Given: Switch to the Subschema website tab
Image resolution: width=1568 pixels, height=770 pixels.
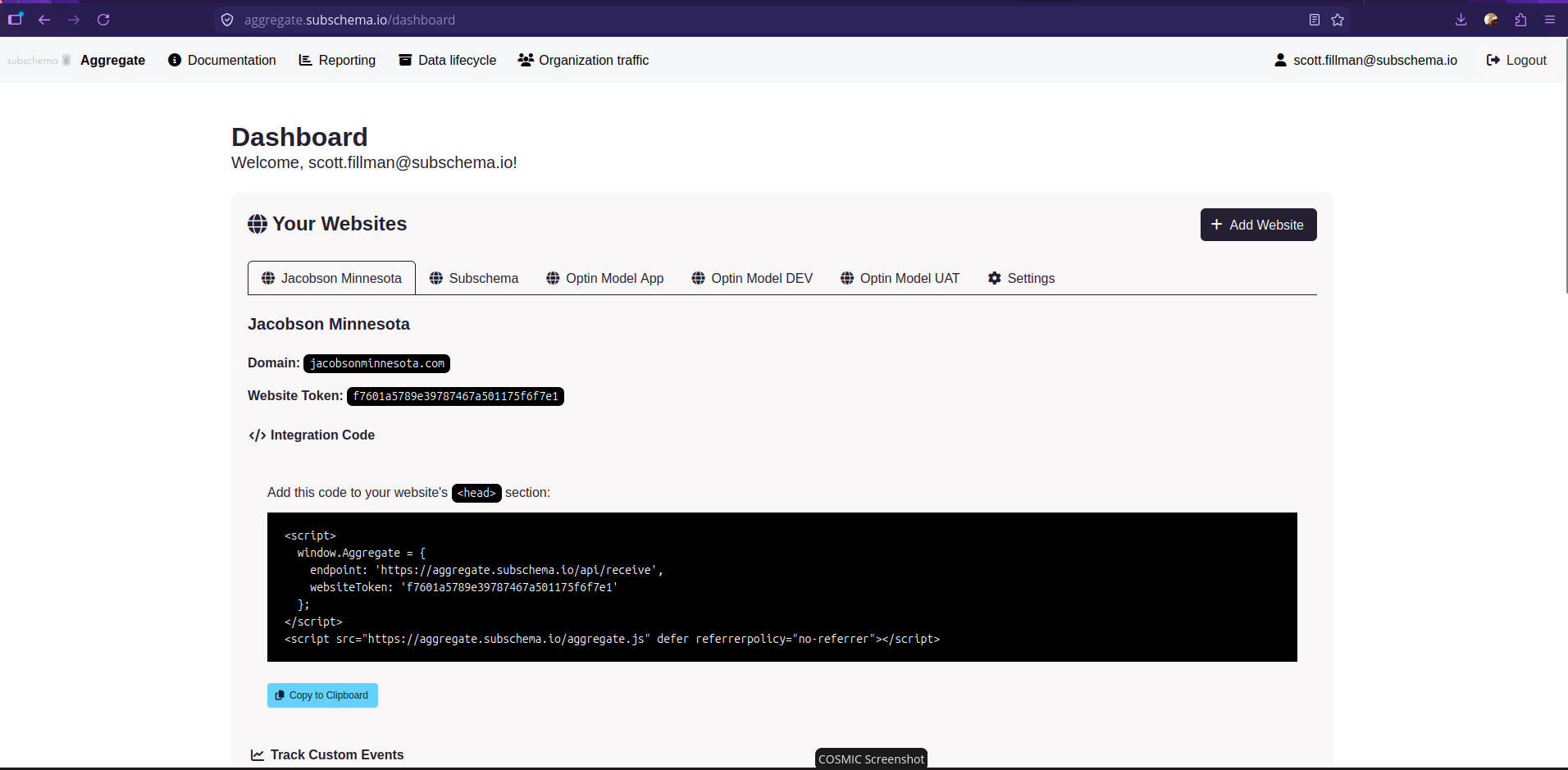Looking at the screenshot, I should 474,278.
